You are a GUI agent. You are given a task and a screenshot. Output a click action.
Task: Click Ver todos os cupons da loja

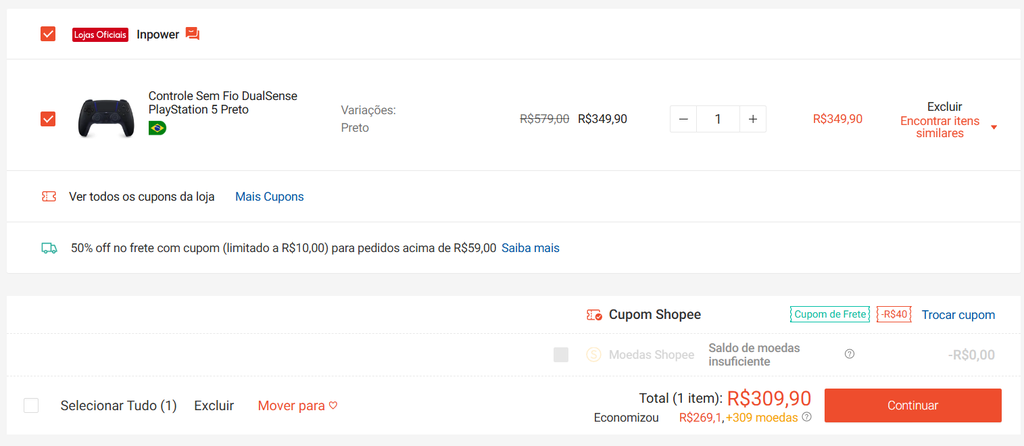pos(142,197)
